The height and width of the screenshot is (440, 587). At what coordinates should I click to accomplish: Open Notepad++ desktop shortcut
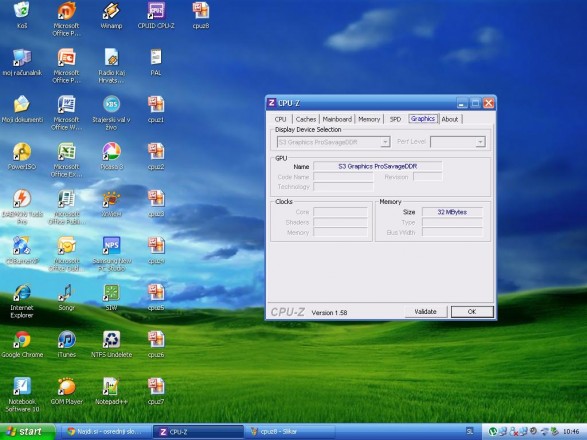click(111, 391)
